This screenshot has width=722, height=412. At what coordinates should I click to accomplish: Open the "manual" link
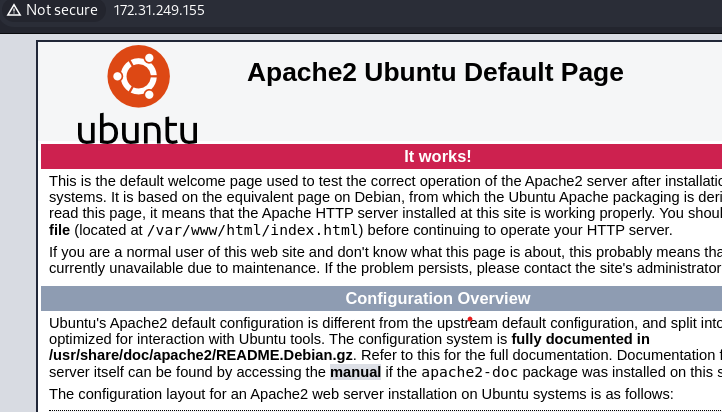(355, 372)
